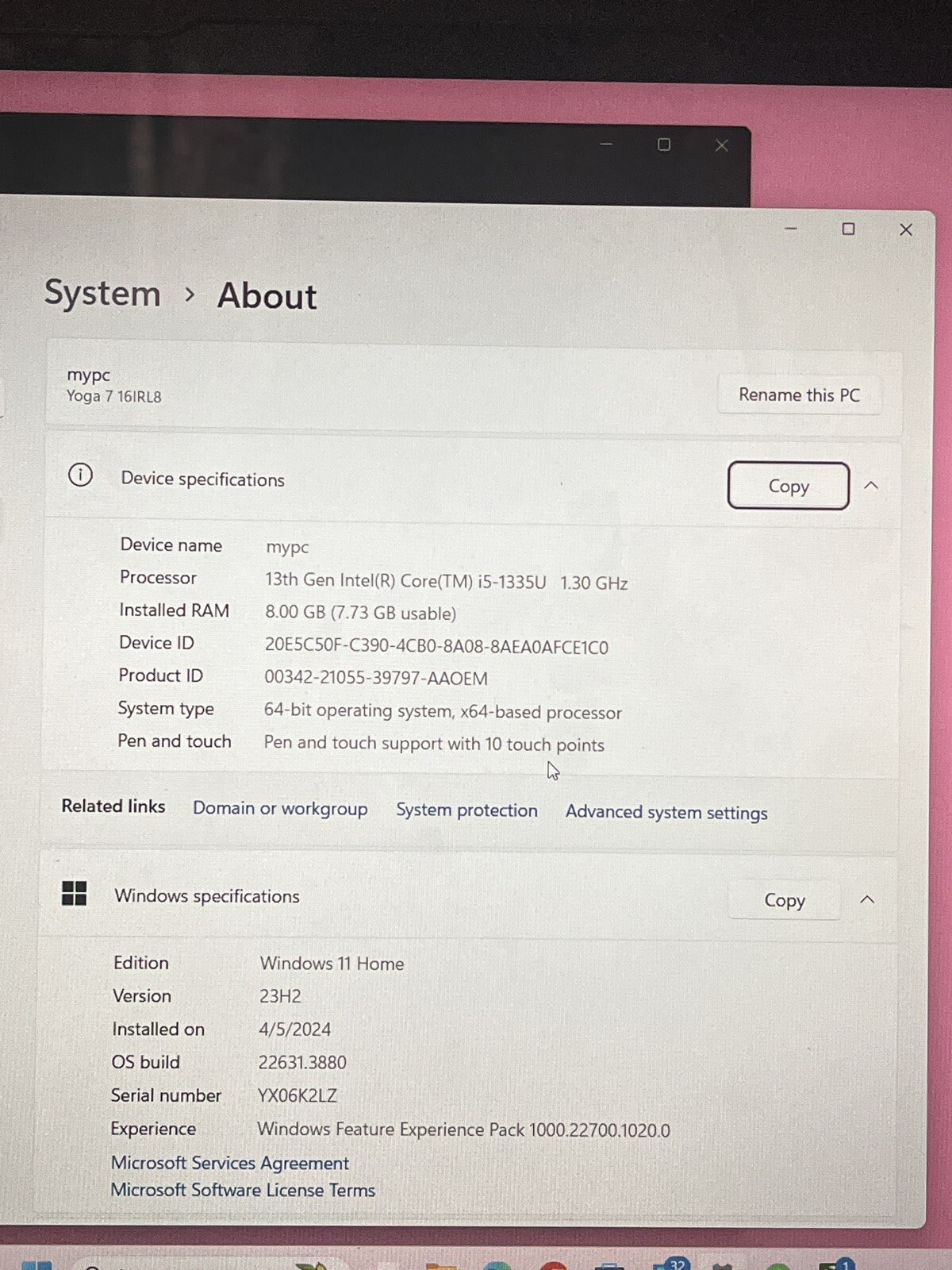Minimize the dark window behind Settings
952x1270 pixels.
pos(607,144)
